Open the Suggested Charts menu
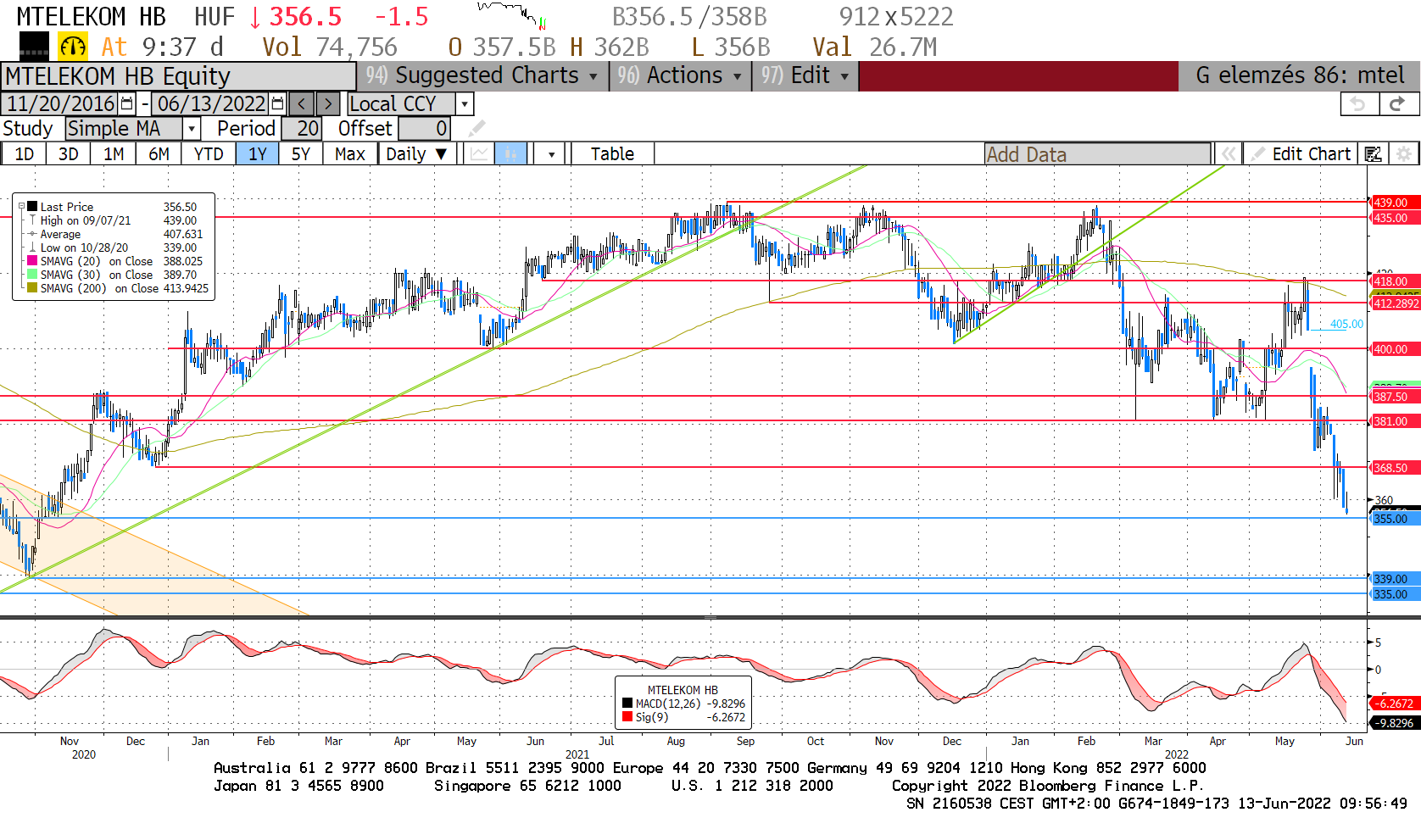This screenshot has width=1421, height=840. click(x=481, y=75)
